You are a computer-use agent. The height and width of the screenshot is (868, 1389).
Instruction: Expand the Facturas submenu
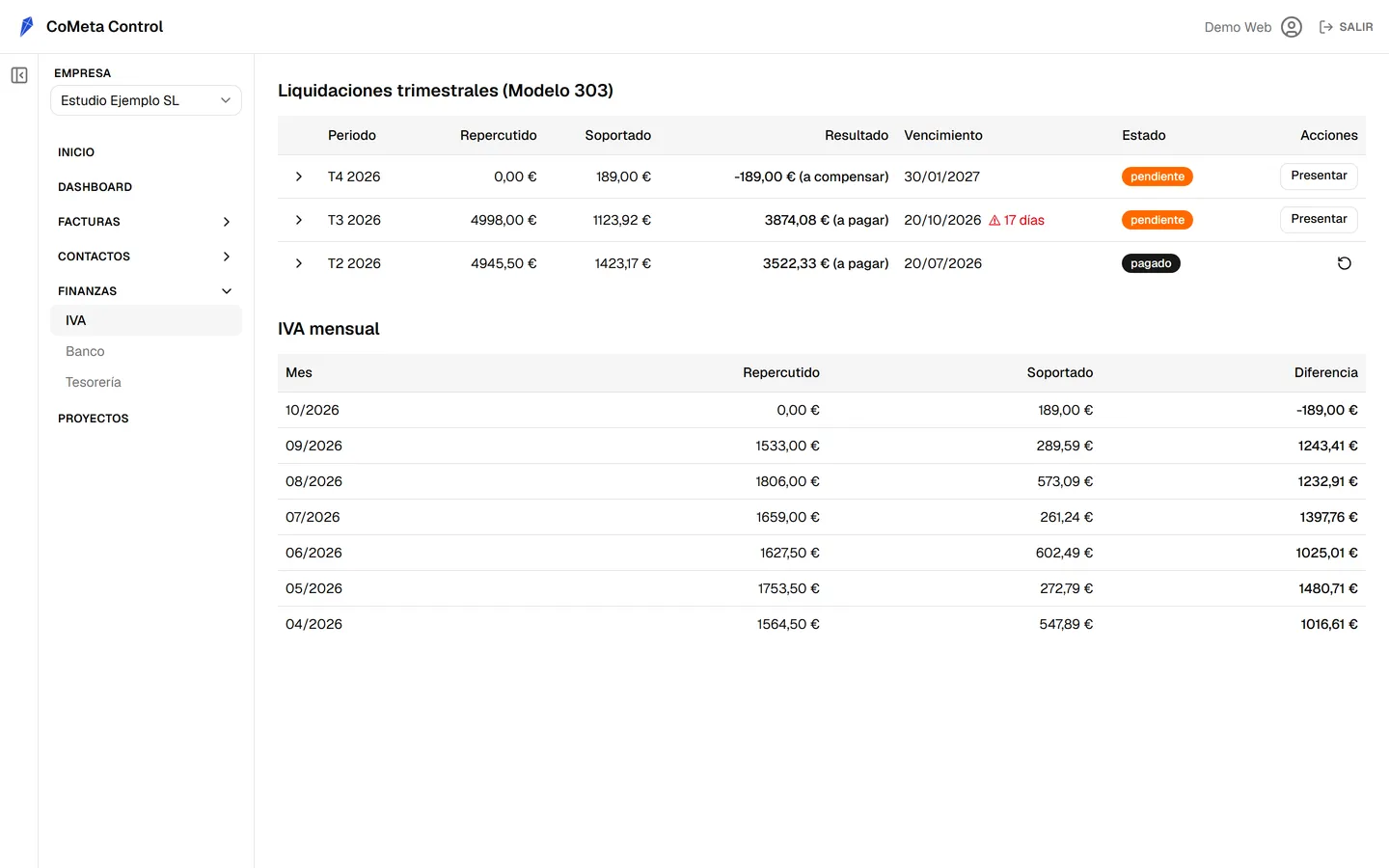(x=227, y=222)
